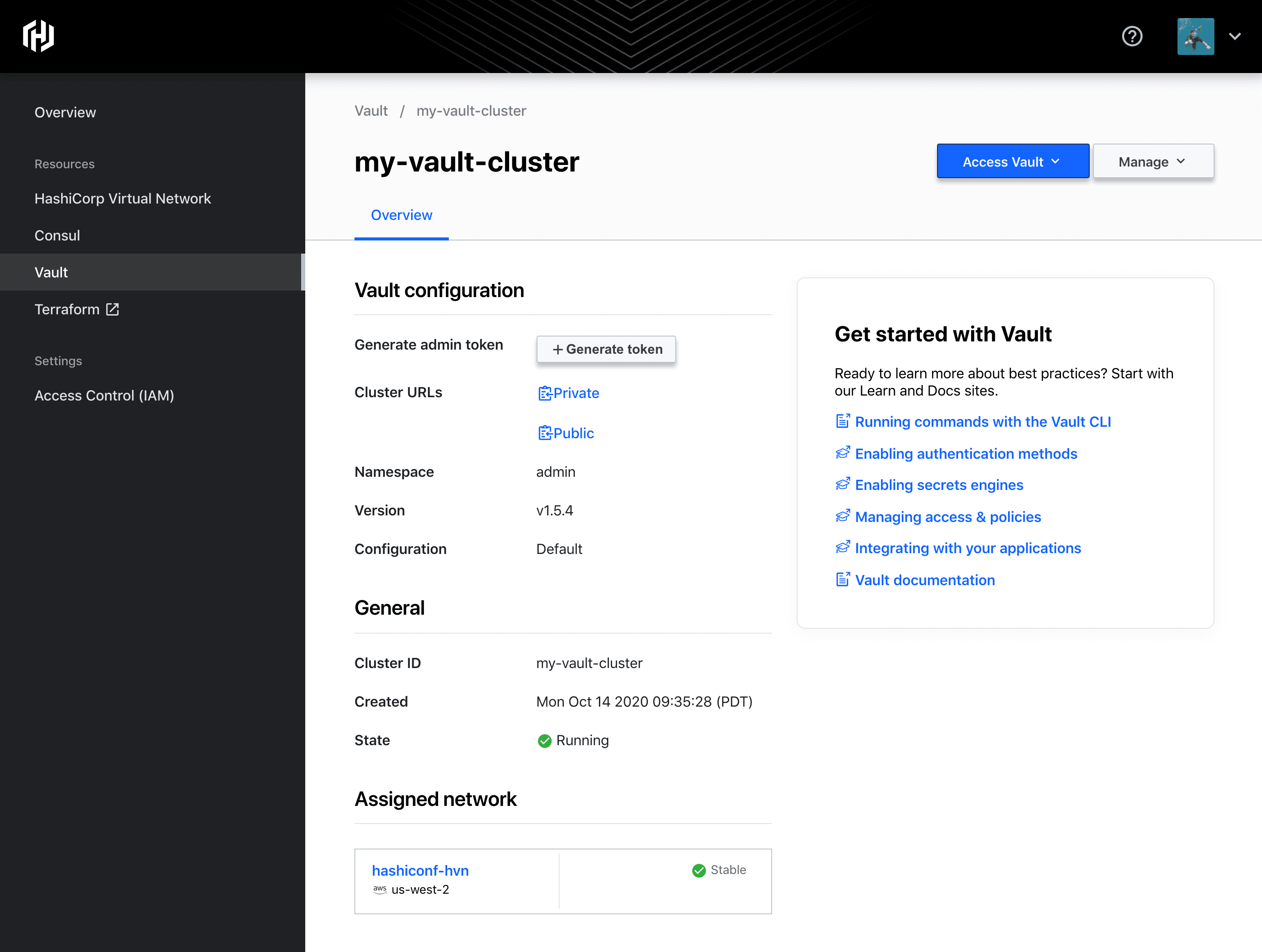Image resolution: width=1262 pixels, height=952 pixels.
Task: Open the Access Vault dropdown
Action: [x=1012, y=162]
